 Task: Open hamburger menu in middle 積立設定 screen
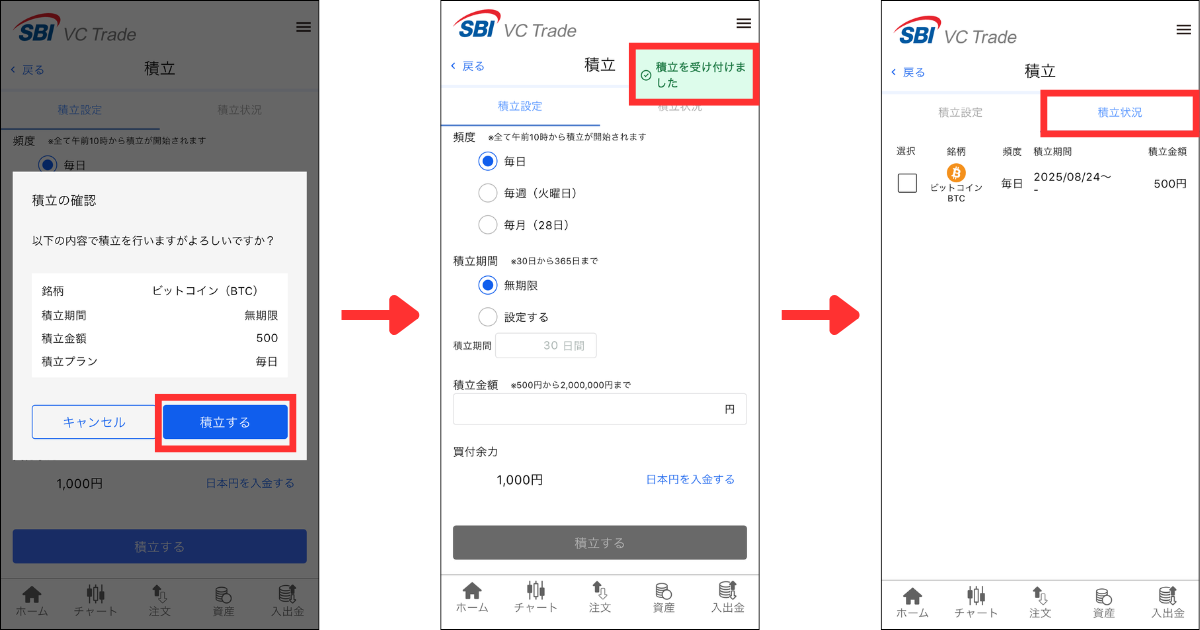(x=743, y=23)
